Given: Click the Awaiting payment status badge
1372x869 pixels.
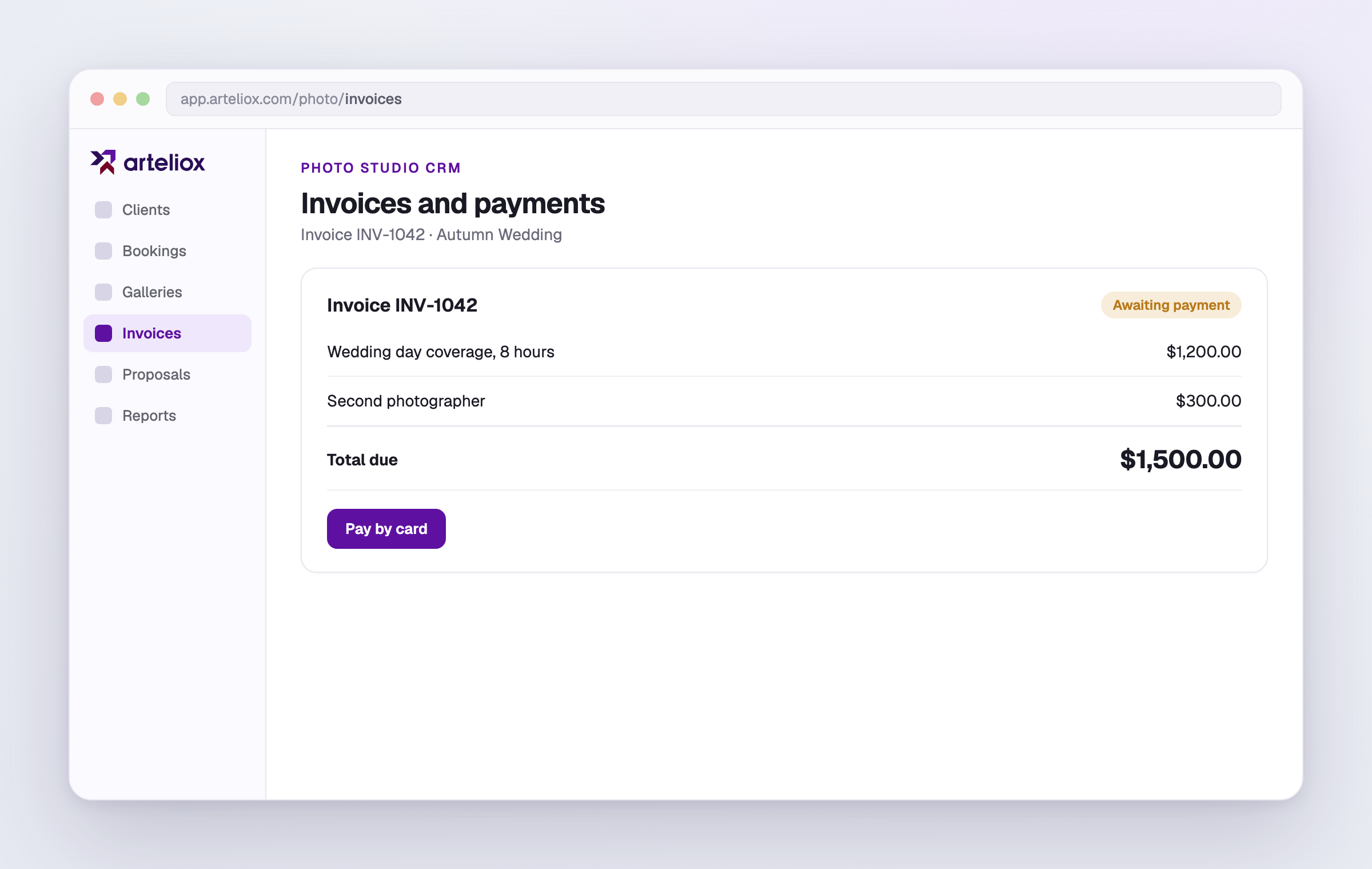Looking at the screenshot, I should click(x=1171, y=305).
